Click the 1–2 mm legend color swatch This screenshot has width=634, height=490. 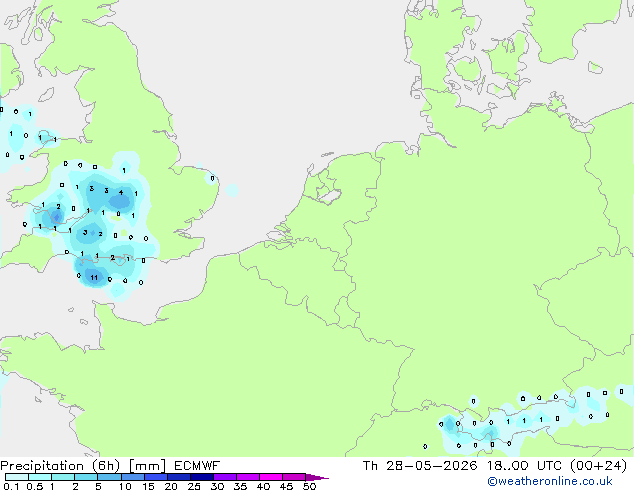63,477
